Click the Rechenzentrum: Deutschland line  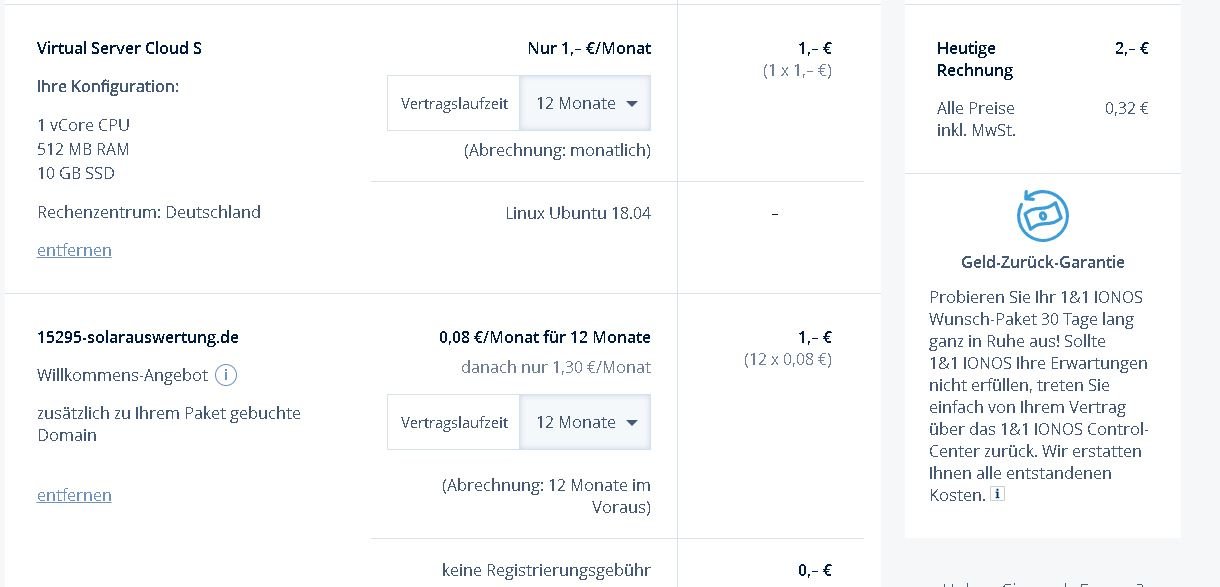[149, 212]
